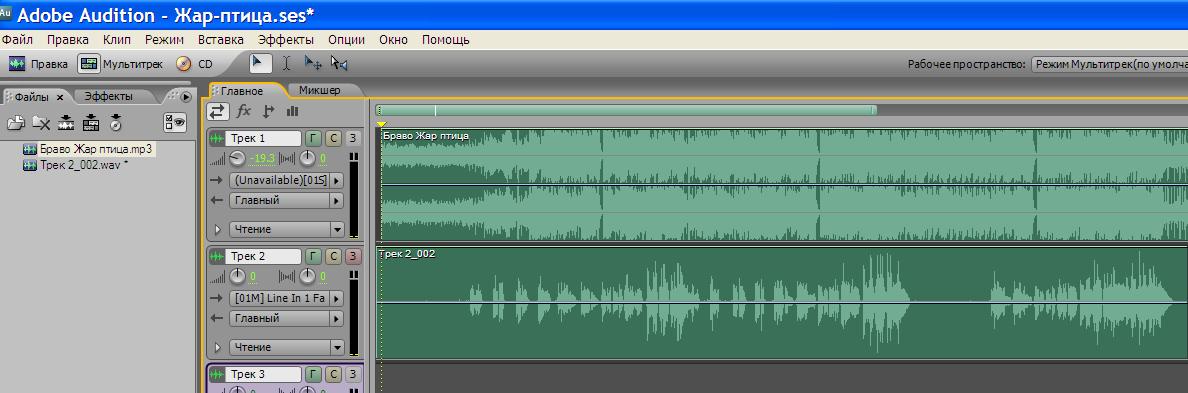Show inputs/outputs controls in Main panel
Viewport: 1188px width, 393px height.
(217, 111)
